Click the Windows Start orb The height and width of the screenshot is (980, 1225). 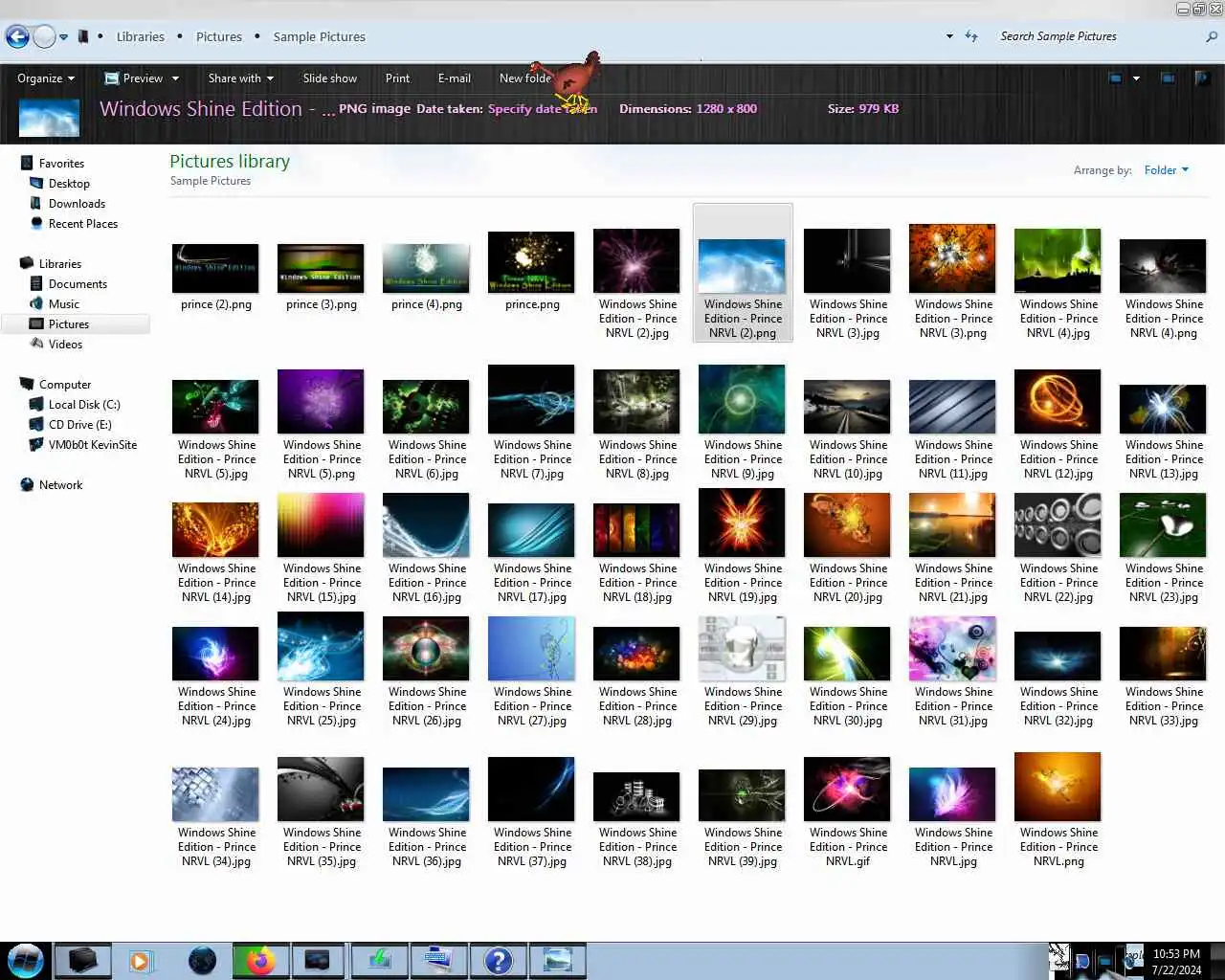tap(26, 960)
